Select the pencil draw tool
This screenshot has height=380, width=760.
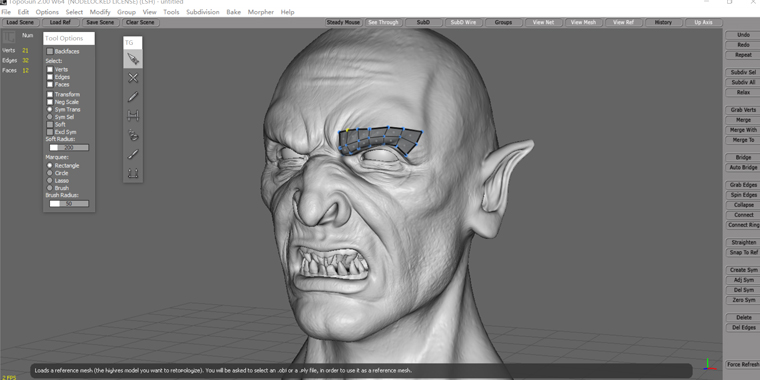(133, 97)
